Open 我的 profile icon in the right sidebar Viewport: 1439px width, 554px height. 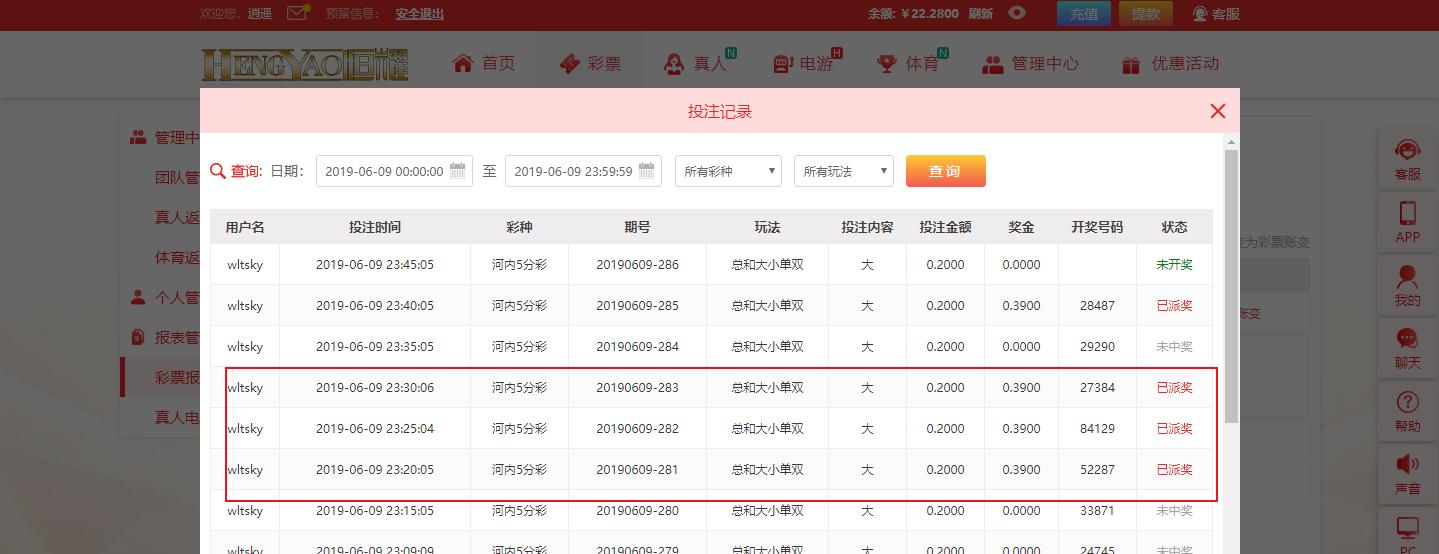[1407, 278]
